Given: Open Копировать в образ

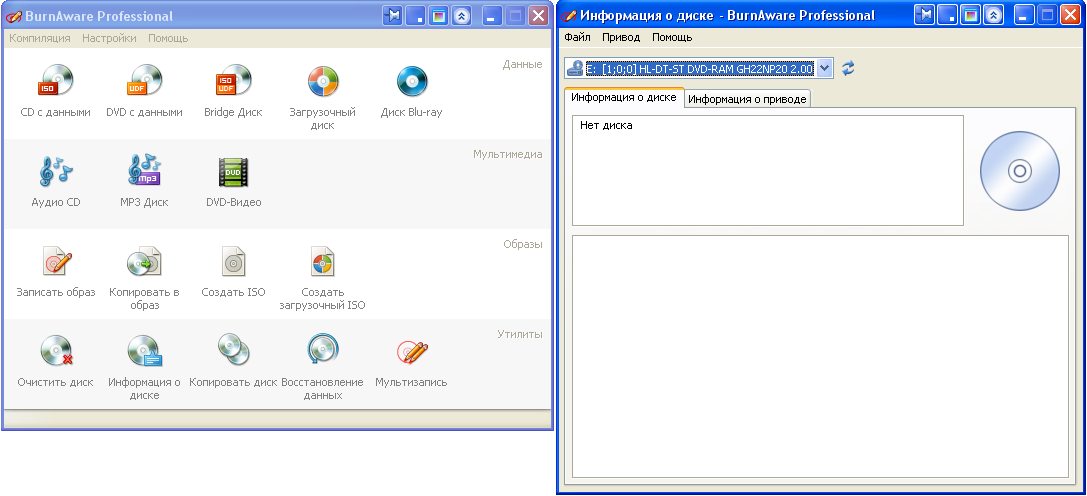Looking at the screenshot, I should pos(144,262).
